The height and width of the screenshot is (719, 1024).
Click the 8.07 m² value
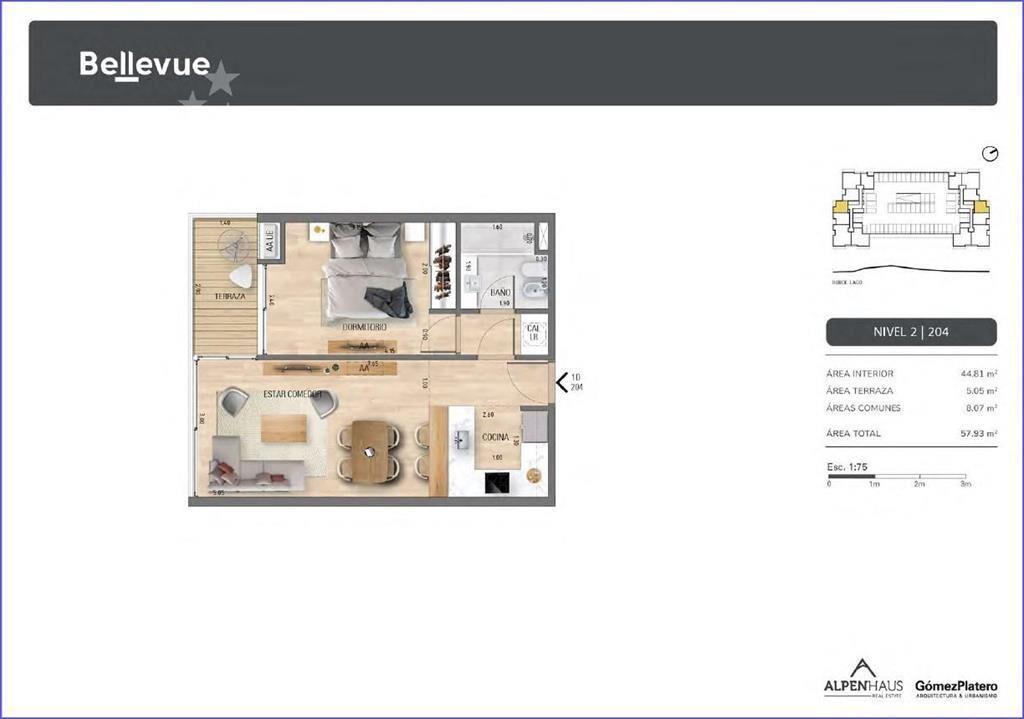(982, 407)
